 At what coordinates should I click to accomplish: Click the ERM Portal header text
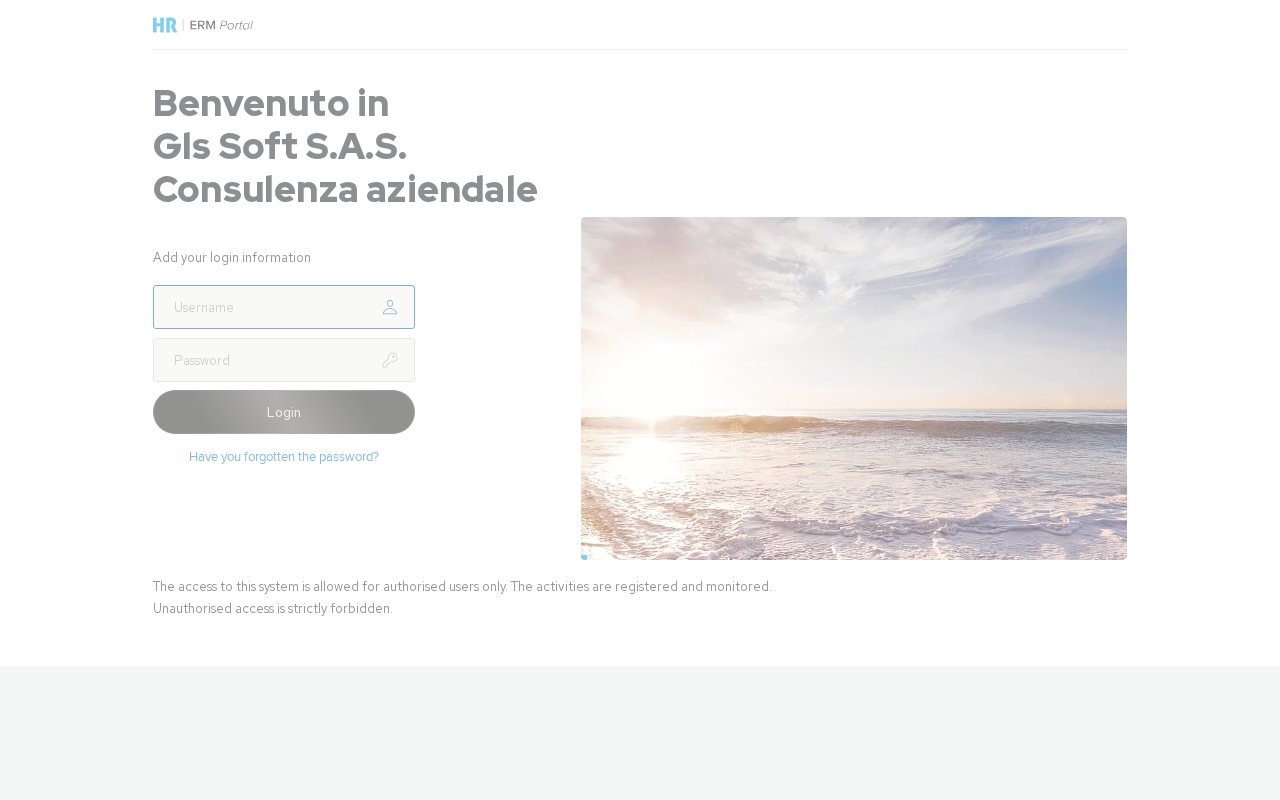pyautogui.click(x=221, y=25)
